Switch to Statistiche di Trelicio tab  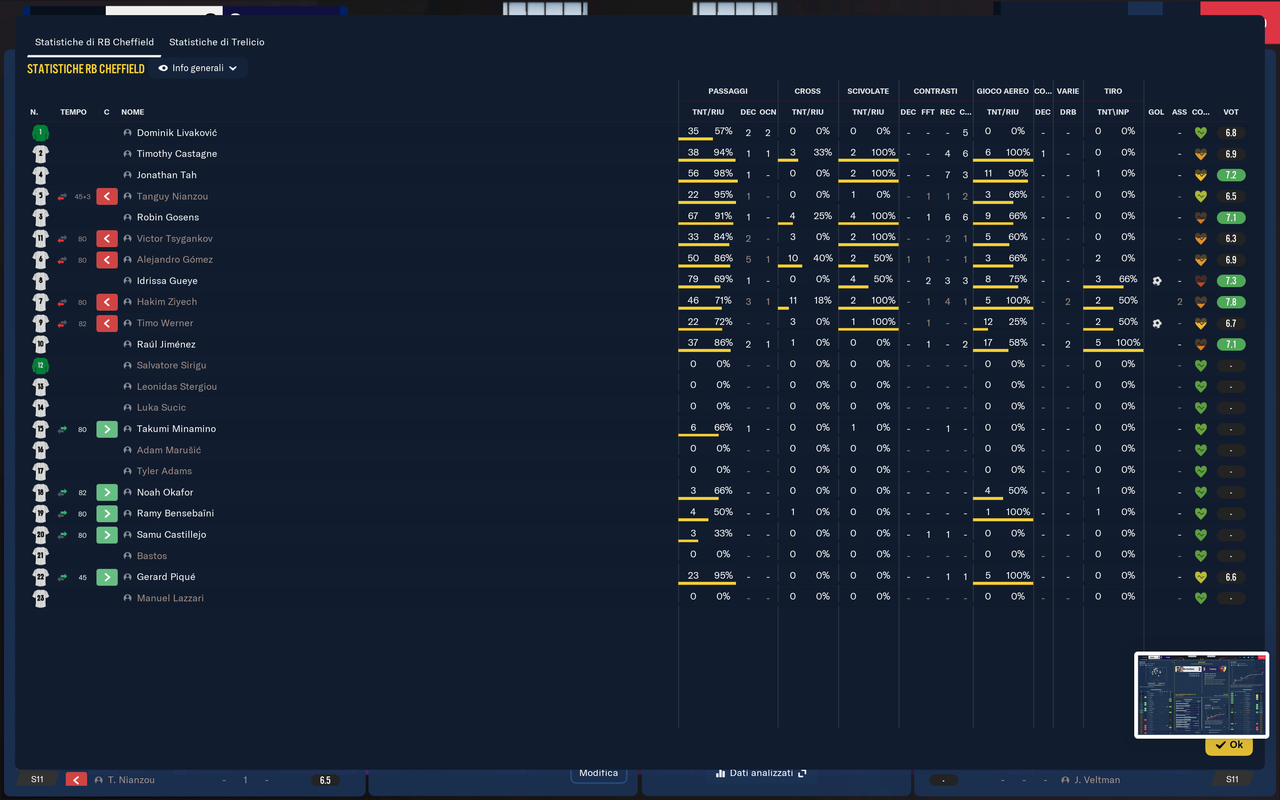pyautogui.click(x=217, y=42)
